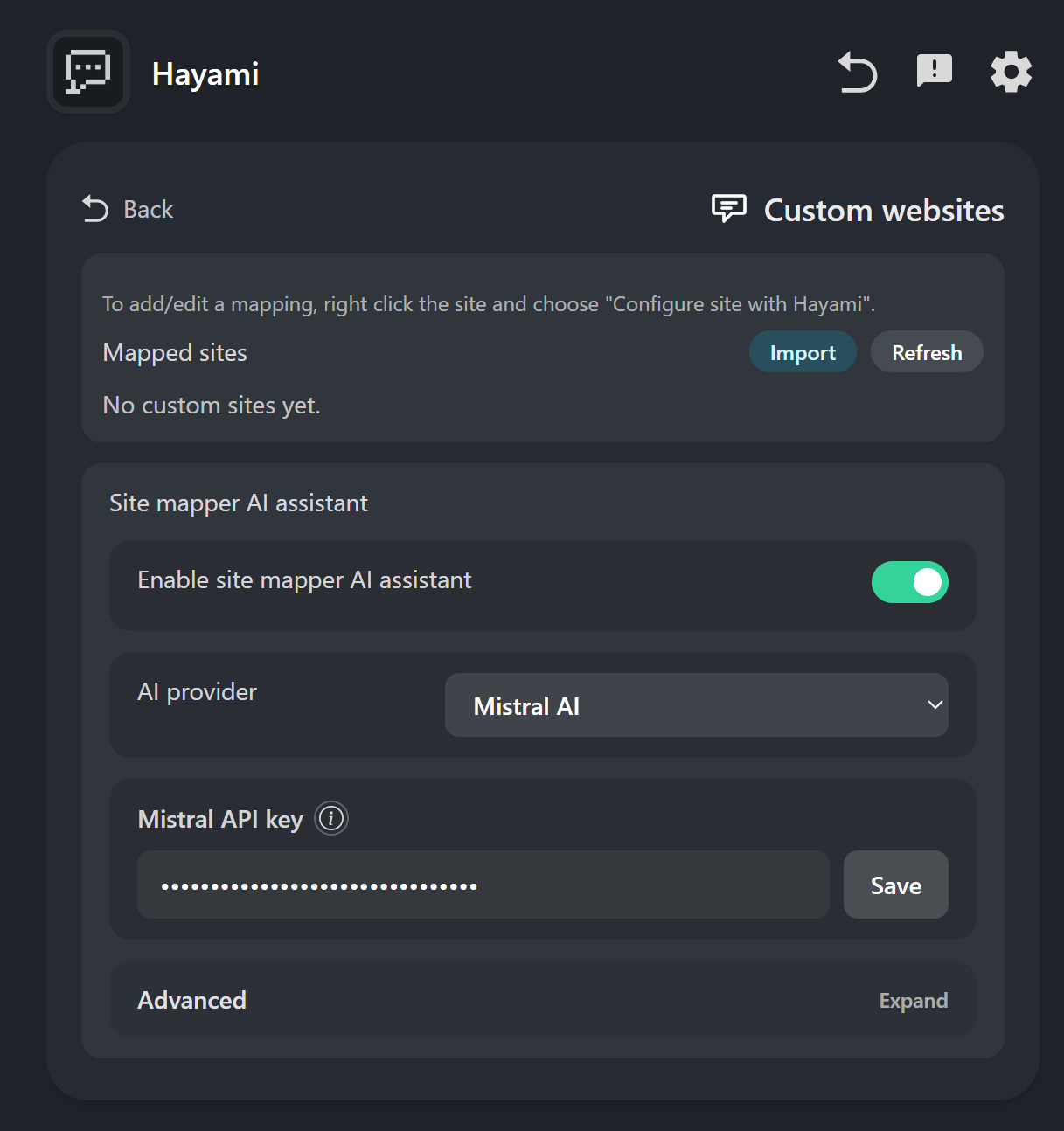Click the Advanced section title
Viewport: 1064px width, 1131px height.
191,1000
